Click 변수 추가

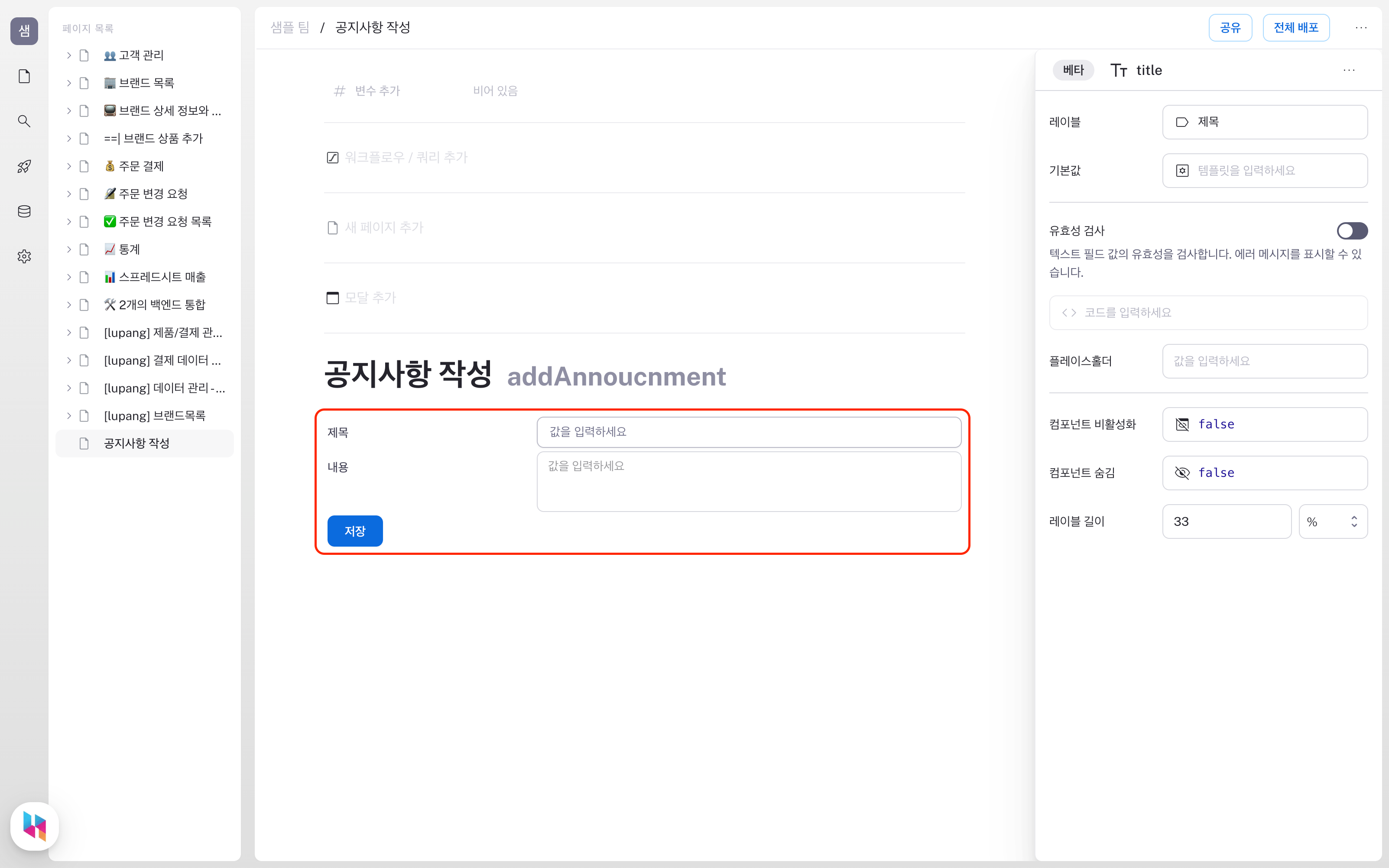[377, 91]
